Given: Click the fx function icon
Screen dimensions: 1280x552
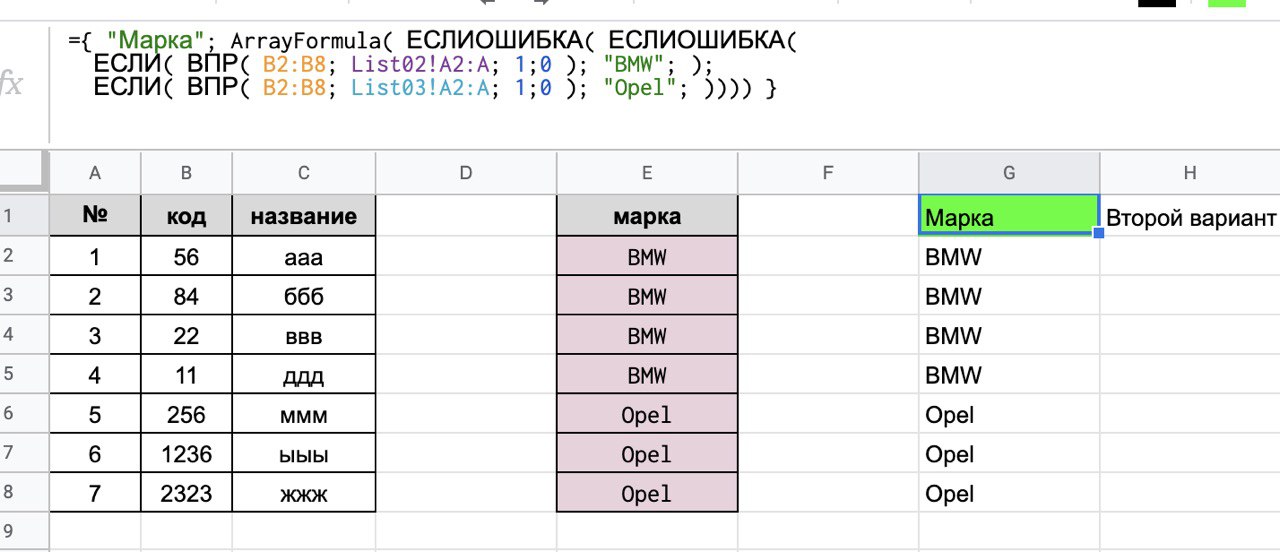Looking at the screenshot, I should [11, 84].
